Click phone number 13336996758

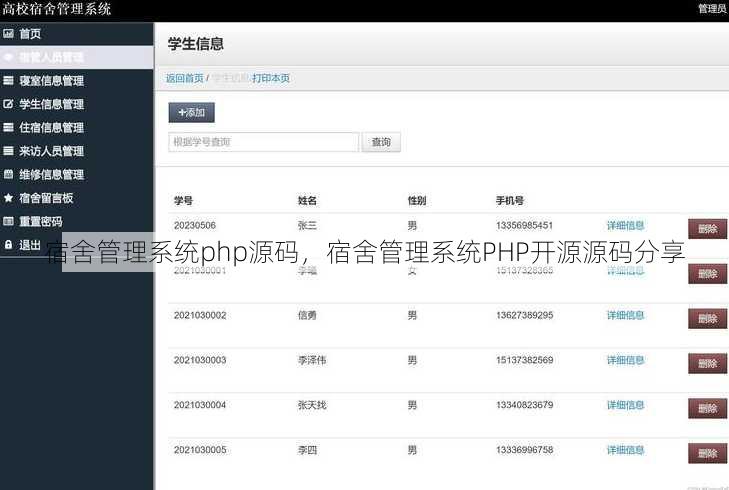(x=524, y=450)
